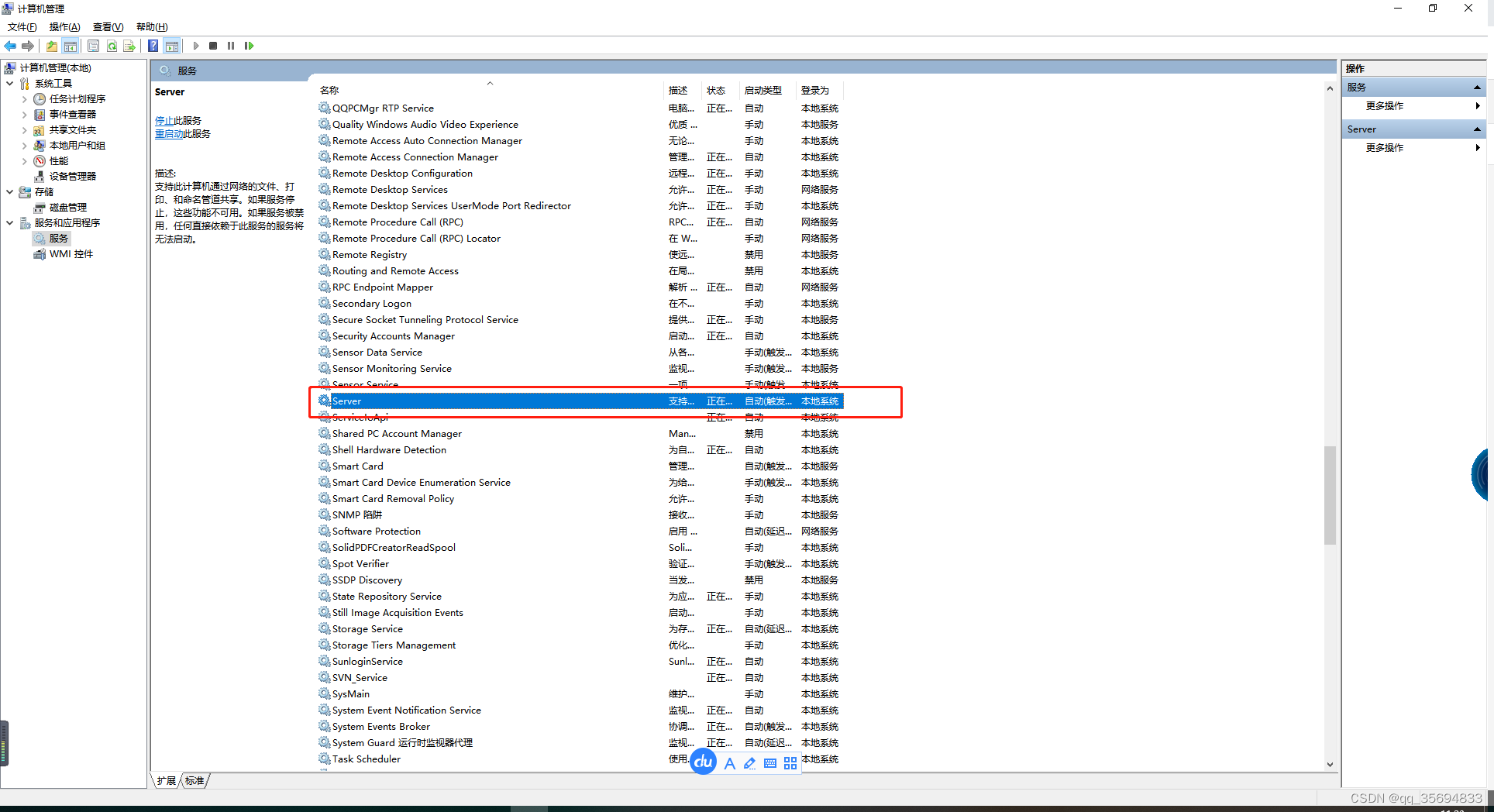Open the Properties toolbar icon

(93, 46)
